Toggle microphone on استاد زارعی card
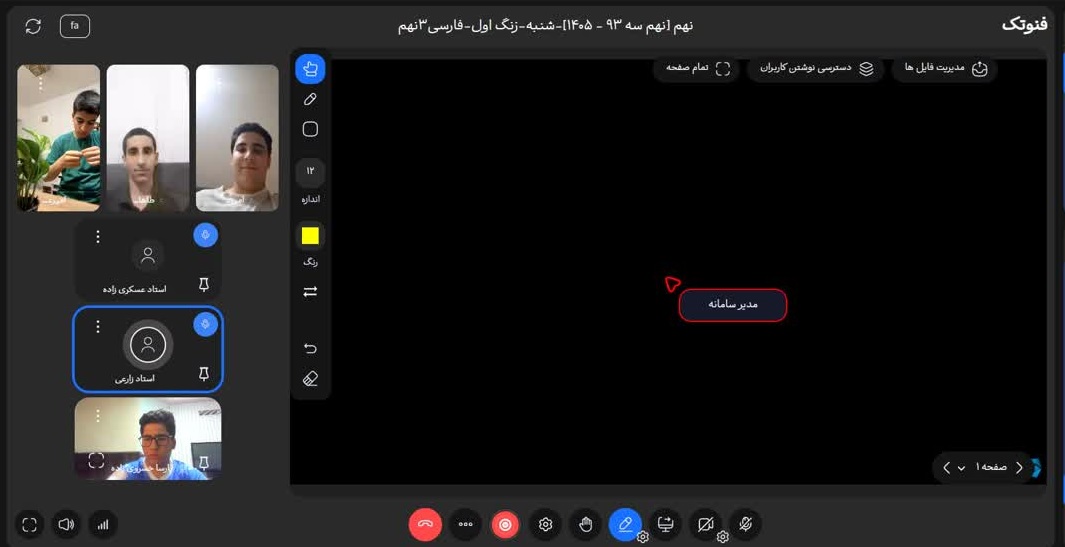1065x547 pixels. click(x=205, y=325)
